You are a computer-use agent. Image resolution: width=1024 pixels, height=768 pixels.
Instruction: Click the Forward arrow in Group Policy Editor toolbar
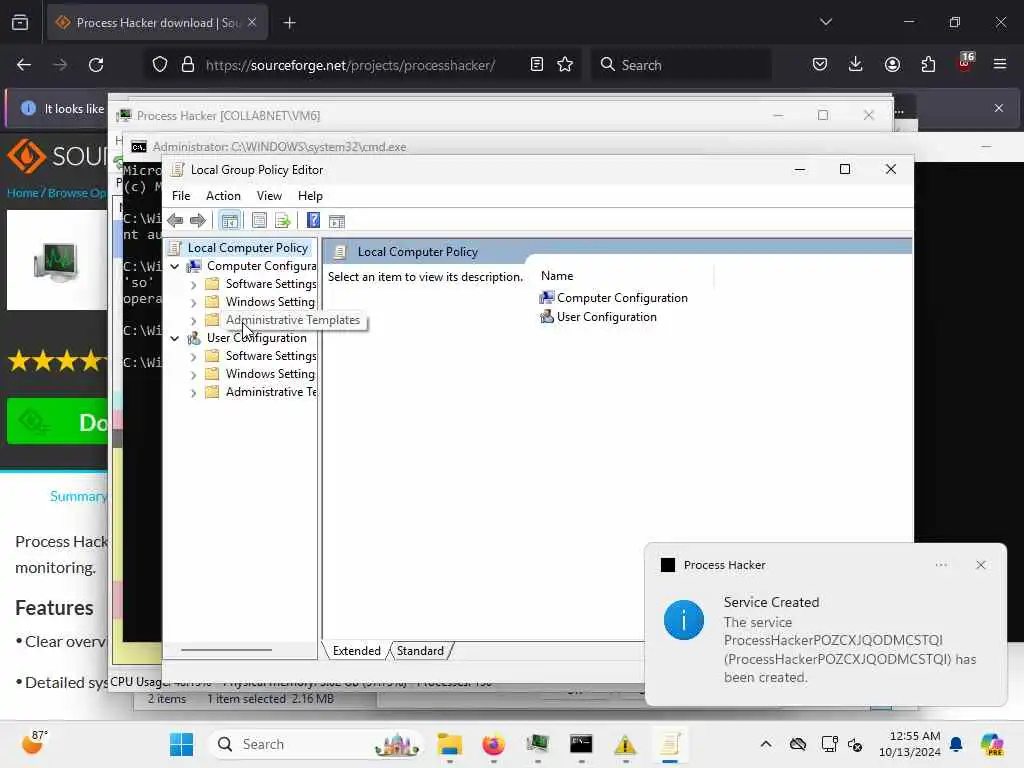tap(197, 221)
